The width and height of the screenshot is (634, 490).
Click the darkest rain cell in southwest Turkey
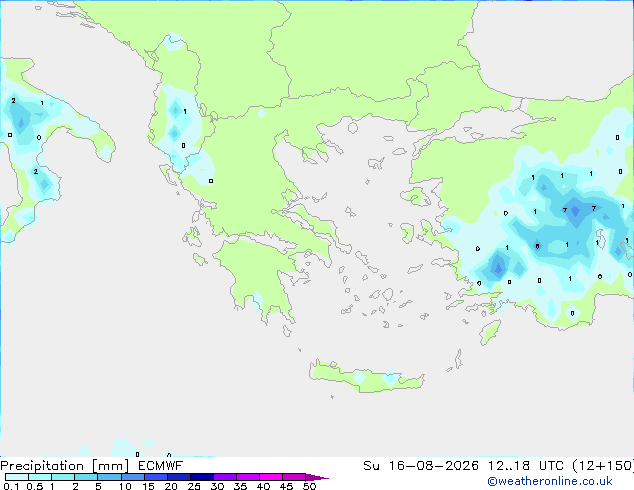coord(498,268)
